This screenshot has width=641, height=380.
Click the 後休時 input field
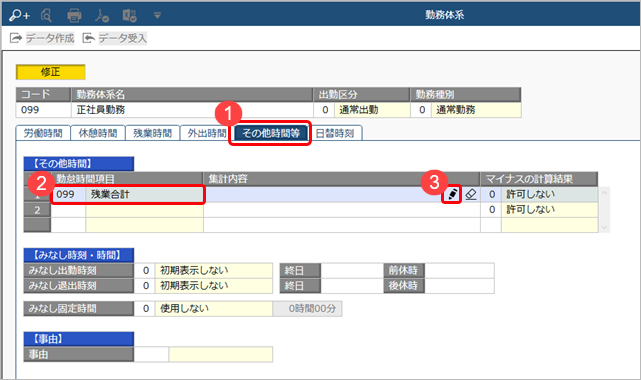tap(459, 286)
